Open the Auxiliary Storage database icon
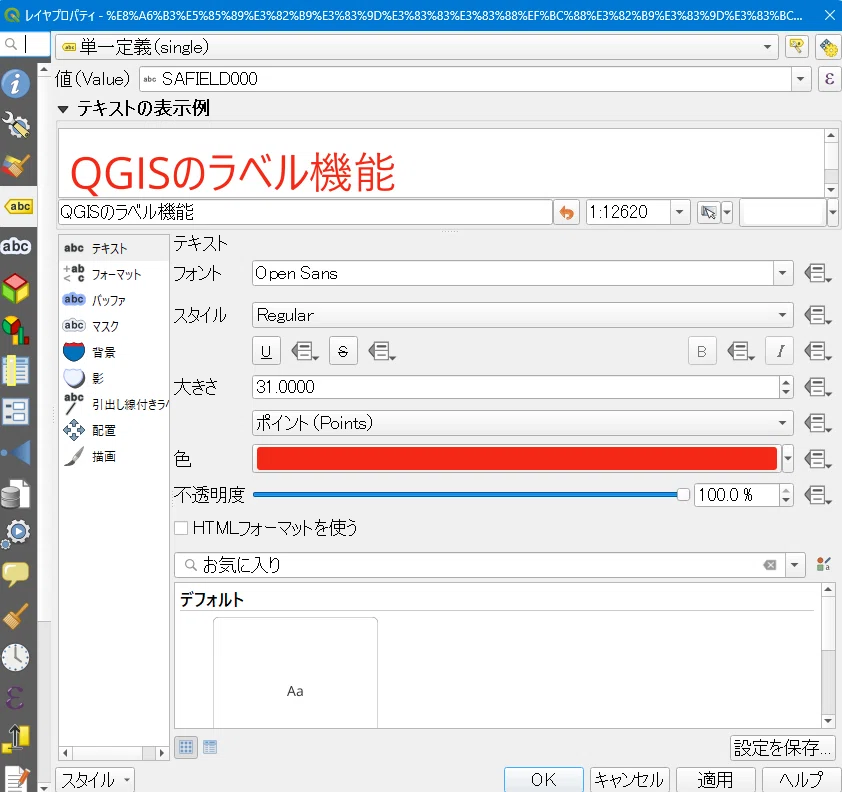This screenshot has width=842, height=792. 16,494
